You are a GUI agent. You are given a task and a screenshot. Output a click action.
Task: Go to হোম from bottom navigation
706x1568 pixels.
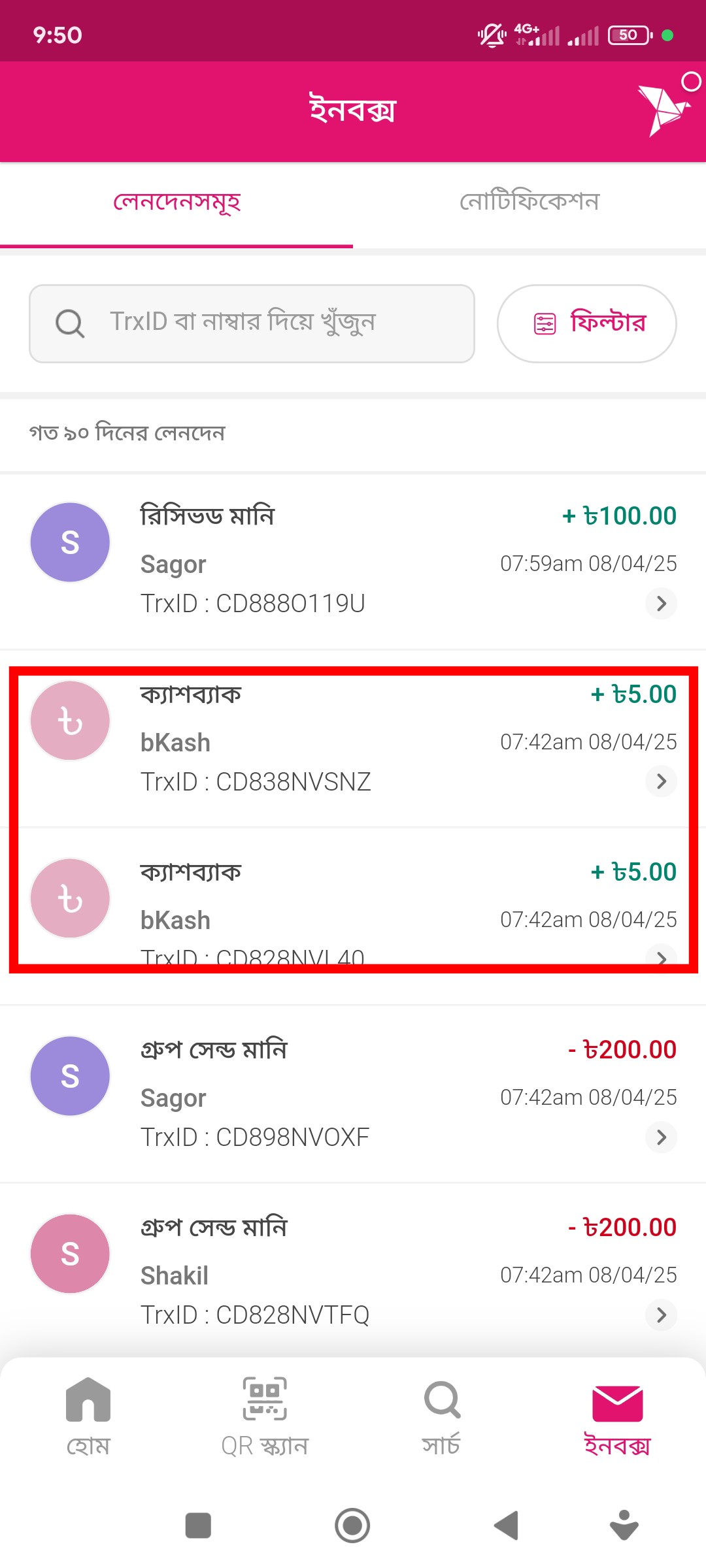click(88, 1418)
